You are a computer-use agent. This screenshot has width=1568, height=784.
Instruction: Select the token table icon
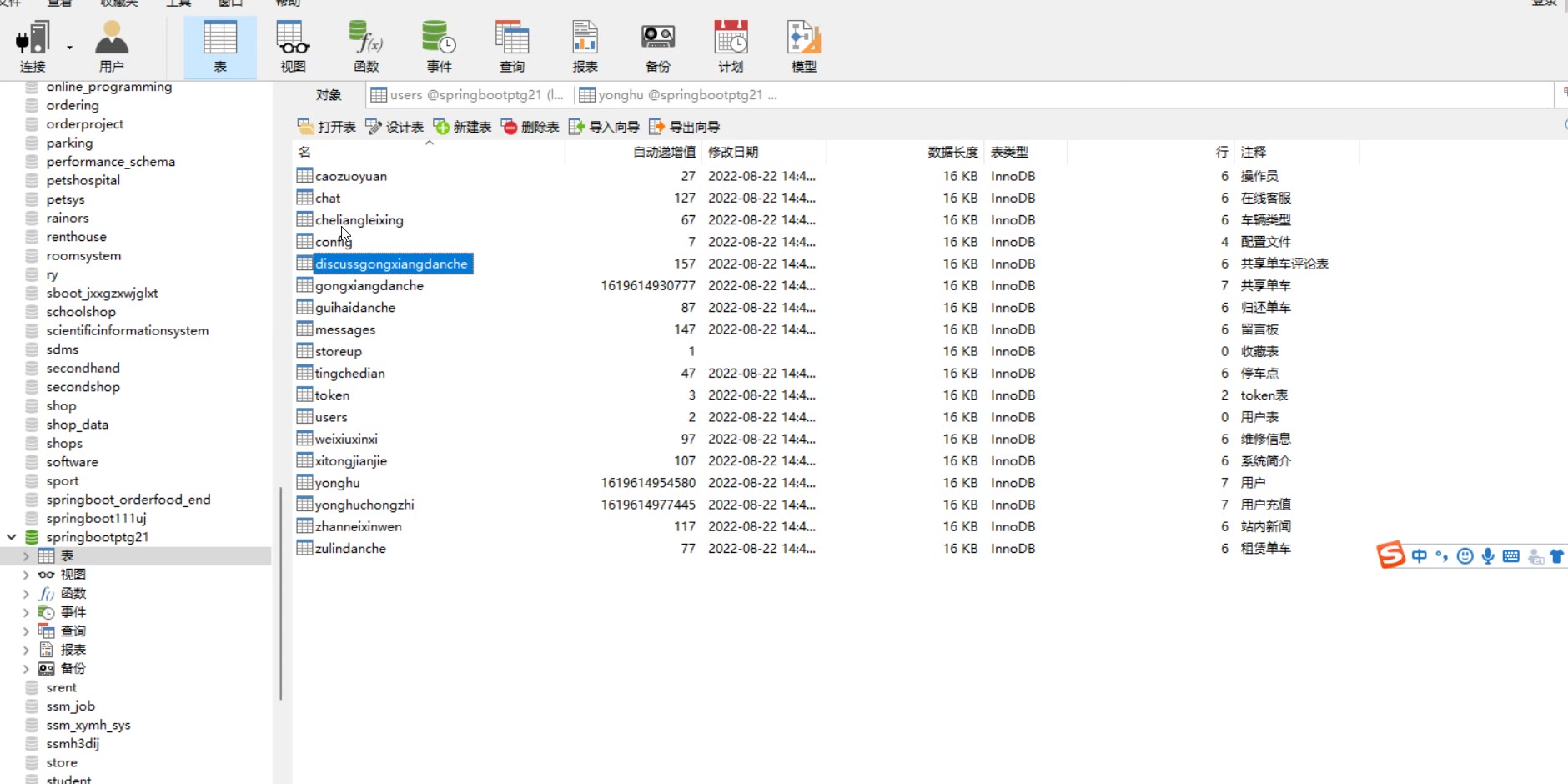click(304, 395)
